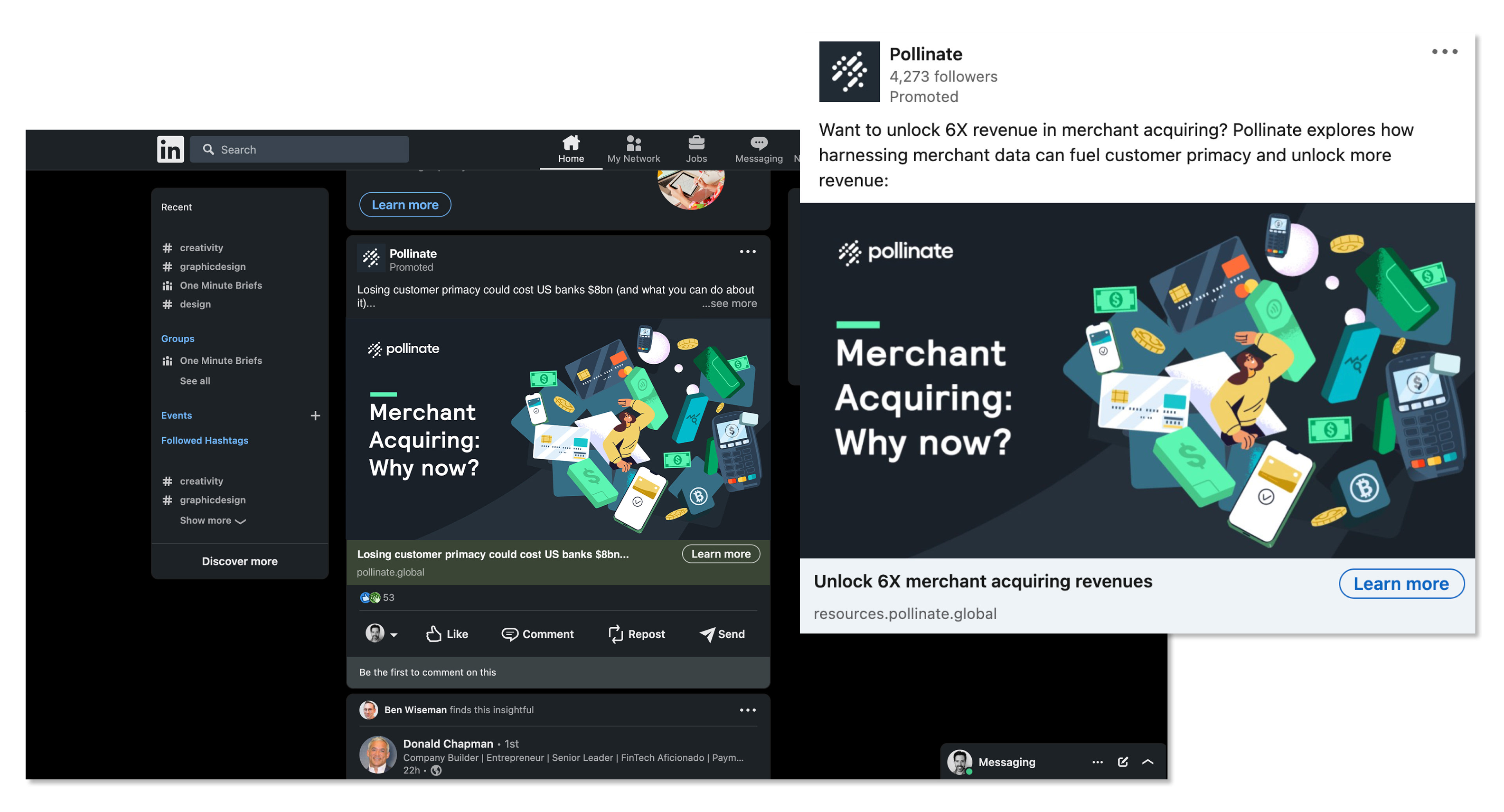Image resolution: width=1504 pixels, height=812 pixels.
Task: Click the LinkedIn Search input field
Action: [299, 150]
